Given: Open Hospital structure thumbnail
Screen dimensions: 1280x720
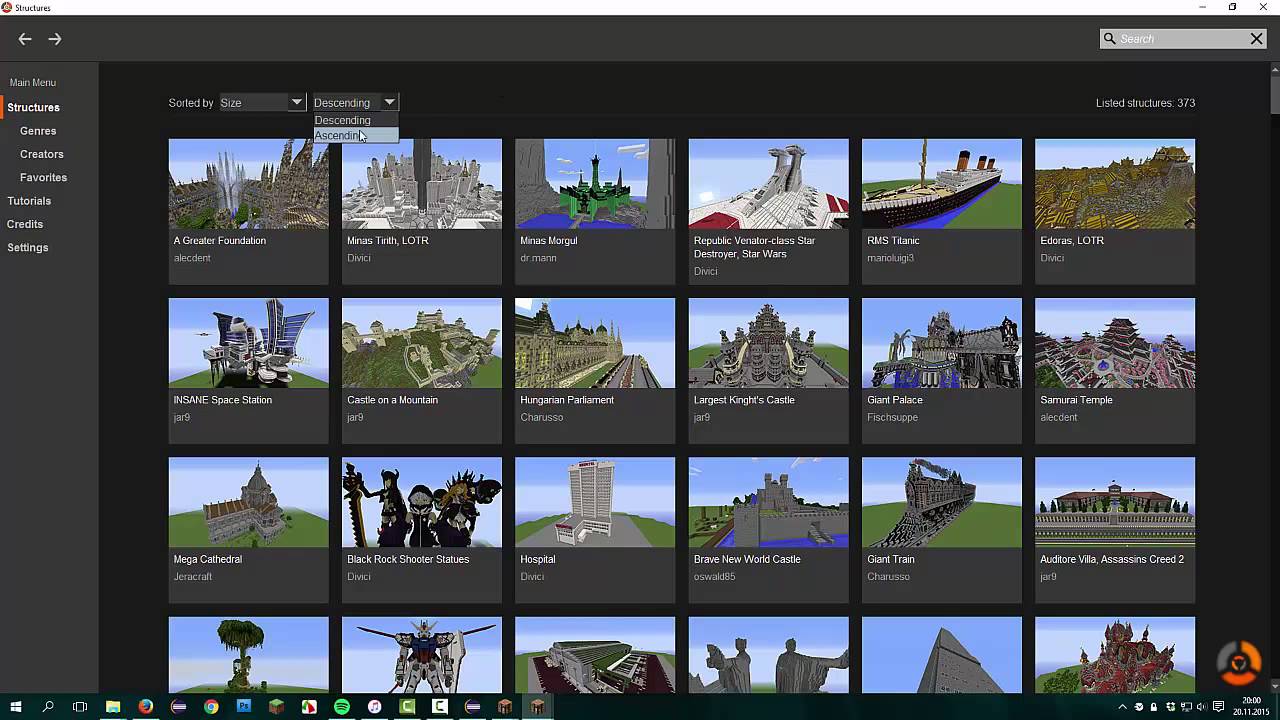Looking at the screenshot, I should tap(595, 502).
